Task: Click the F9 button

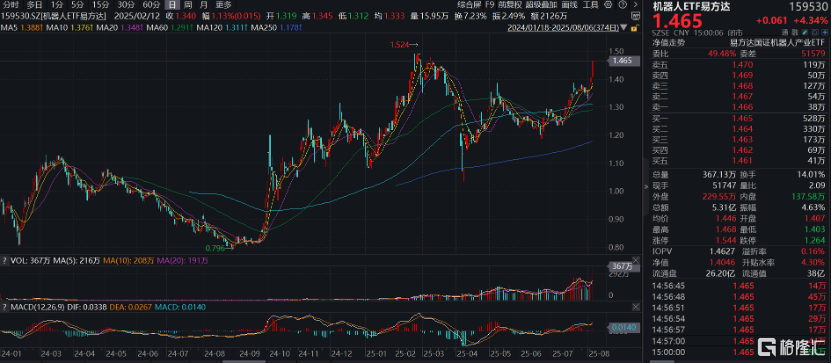Action: 490,4
